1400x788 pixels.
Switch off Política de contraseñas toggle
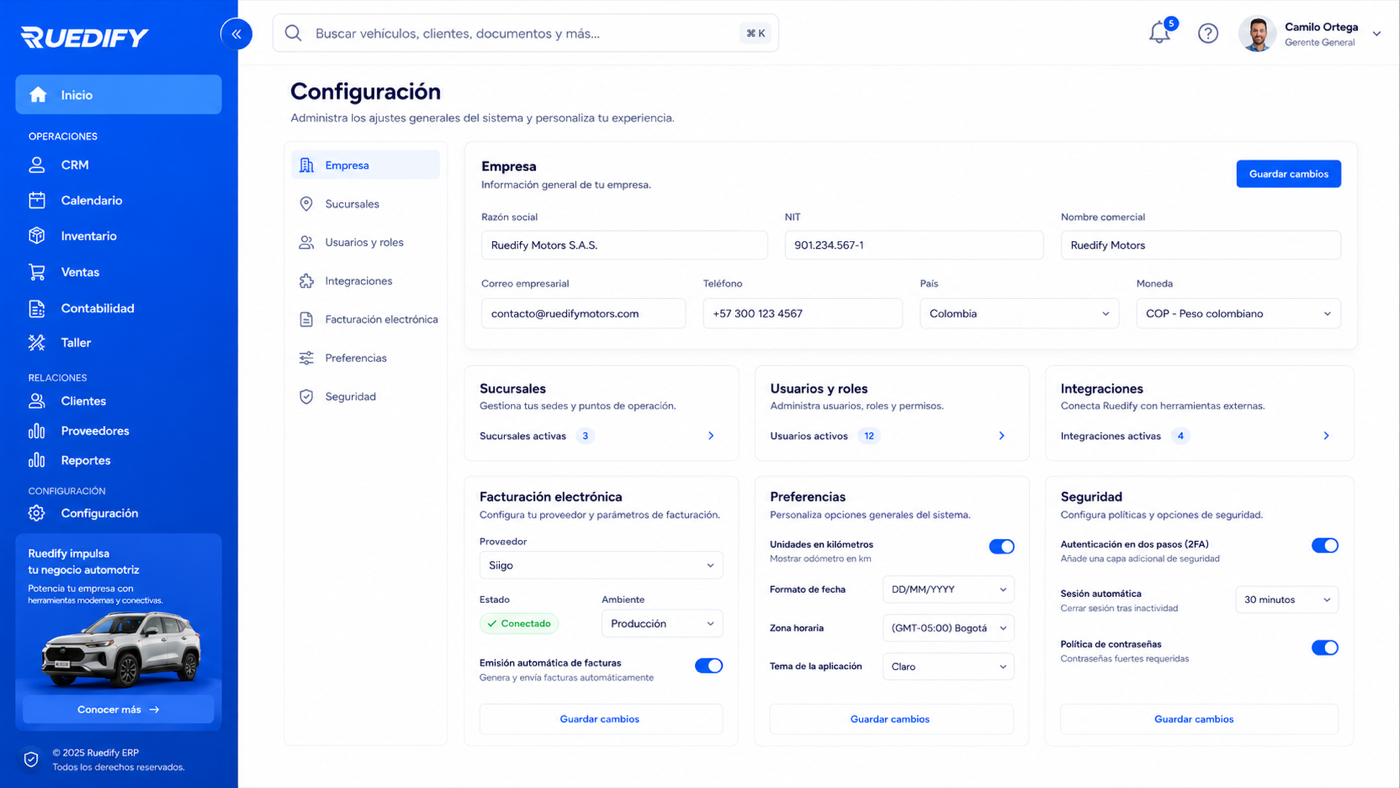tap(1325, 648)
